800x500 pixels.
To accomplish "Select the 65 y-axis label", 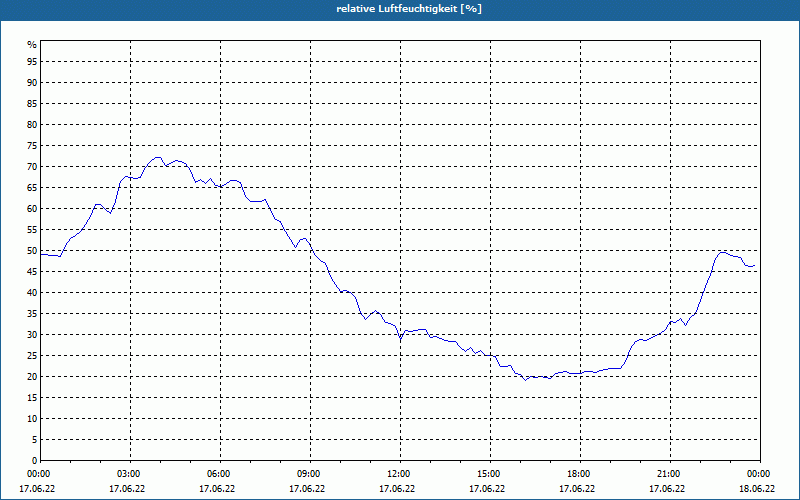I will pos(32,188).
